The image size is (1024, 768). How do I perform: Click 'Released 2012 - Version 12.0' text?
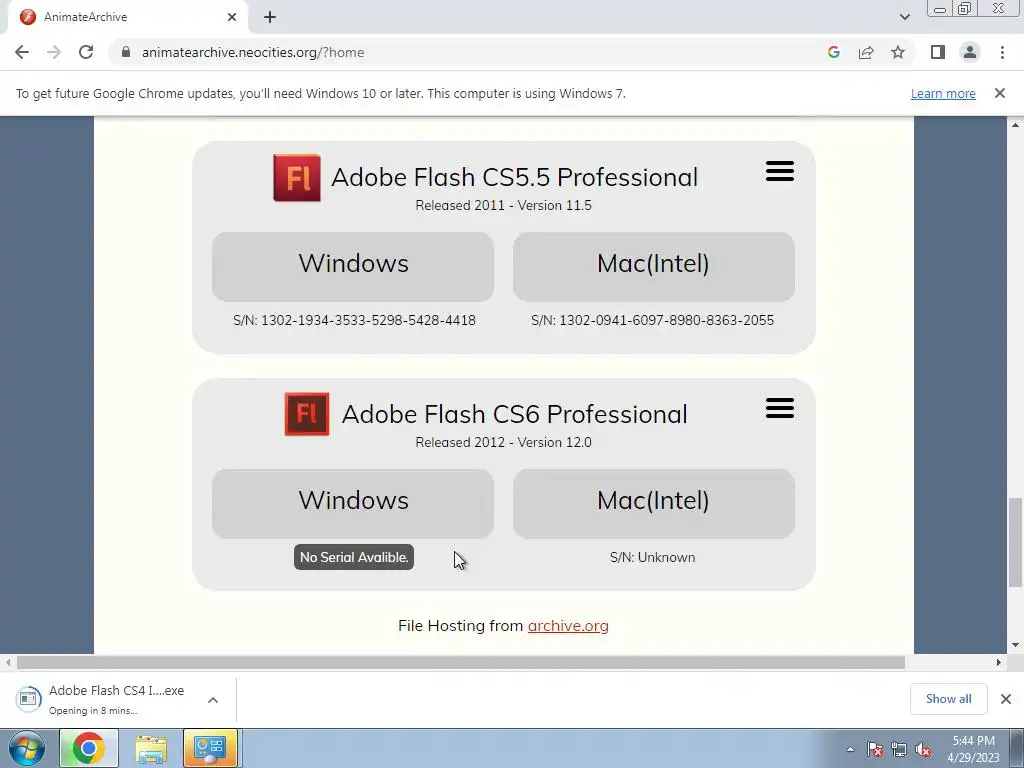pyautogui.click(x=504, y=442)
